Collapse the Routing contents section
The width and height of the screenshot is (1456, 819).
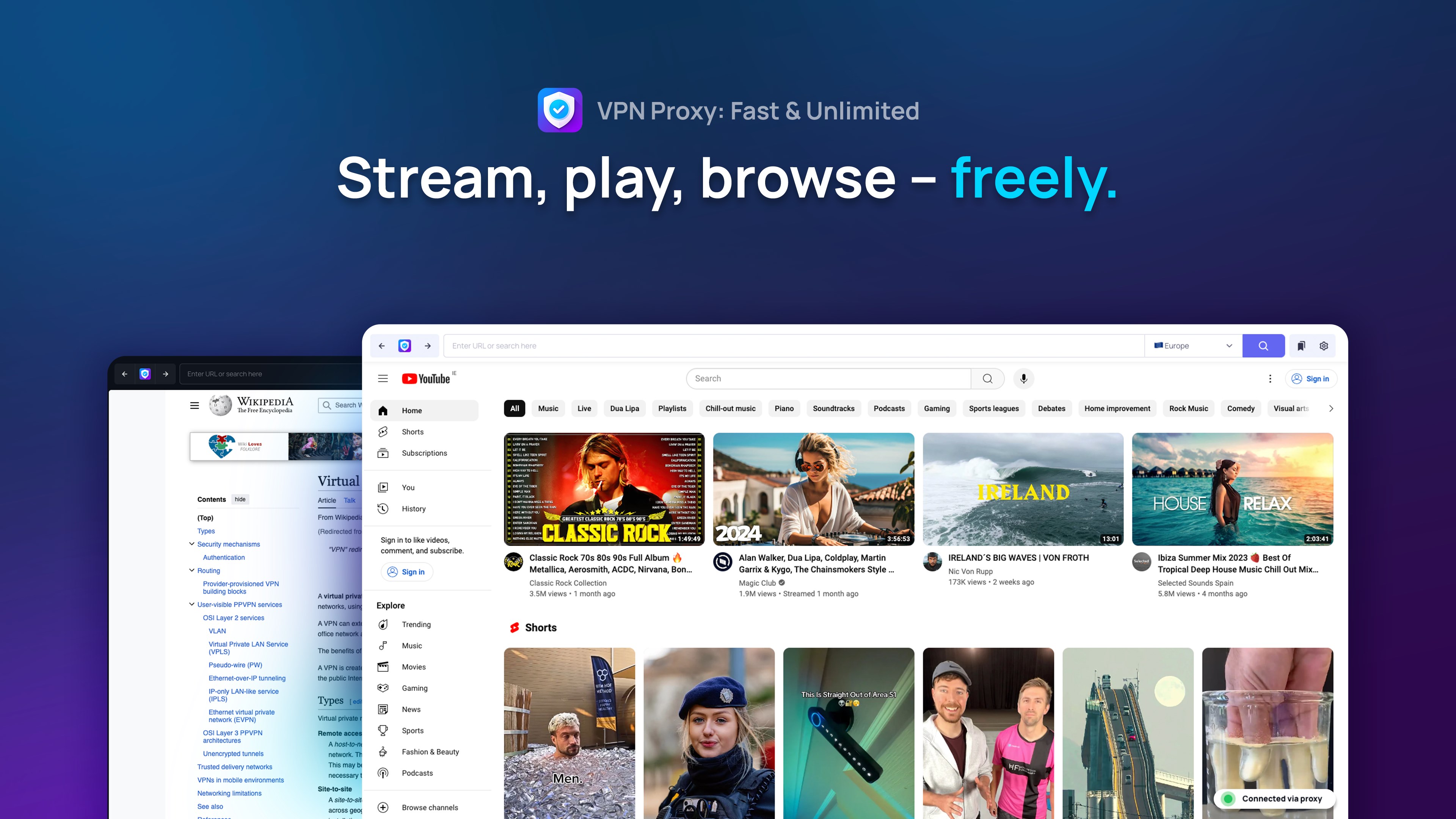point(191,570)
